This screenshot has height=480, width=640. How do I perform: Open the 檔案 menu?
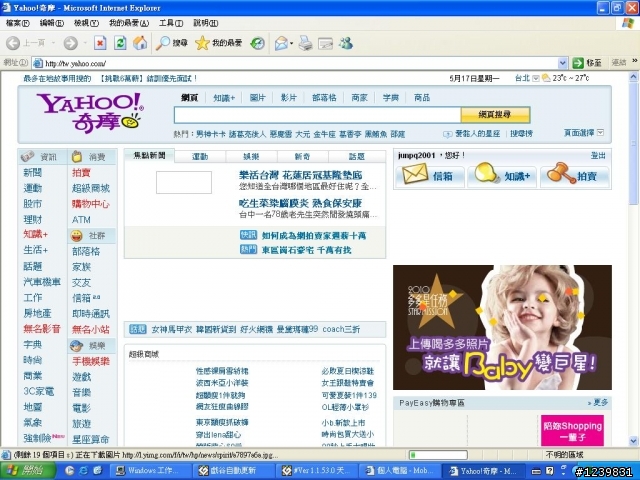coord(18,23)
